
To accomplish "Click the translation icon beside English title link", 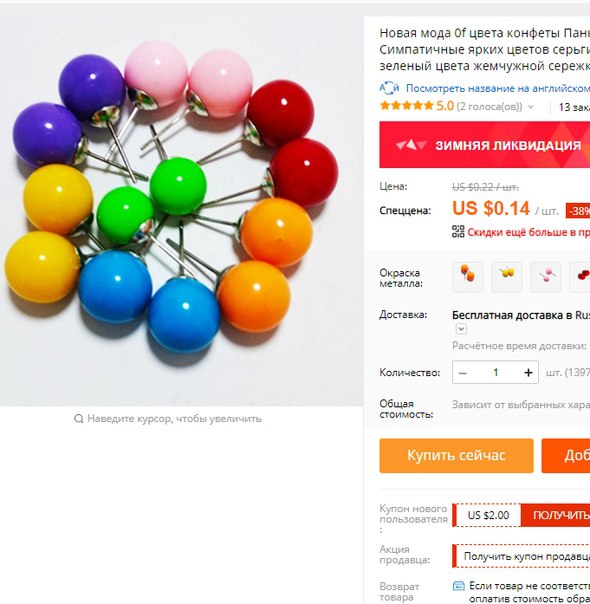I will tap(389, 88).
